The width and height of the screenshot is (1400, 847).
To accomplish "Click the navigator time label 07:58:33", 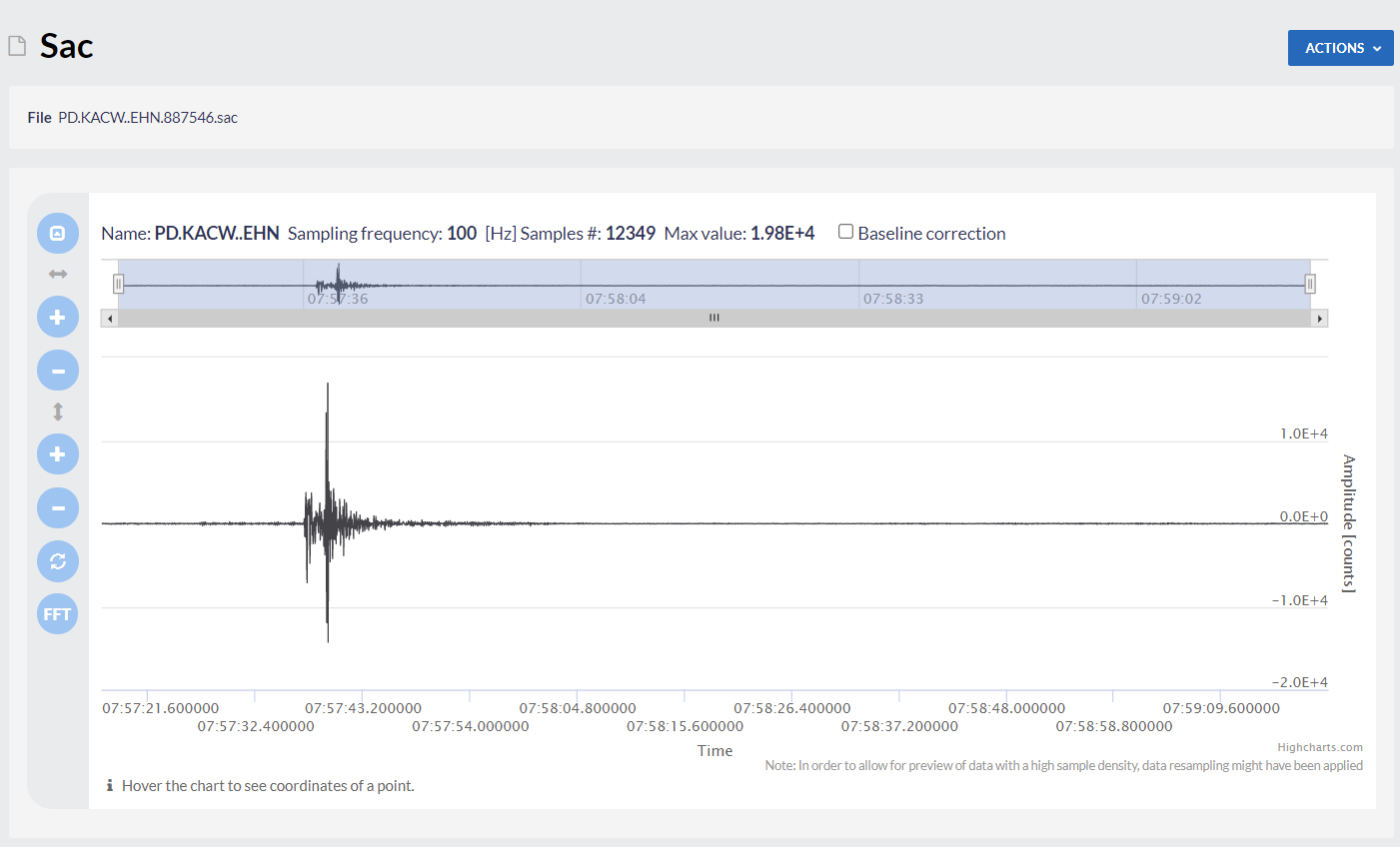I will tap(893, 299).
